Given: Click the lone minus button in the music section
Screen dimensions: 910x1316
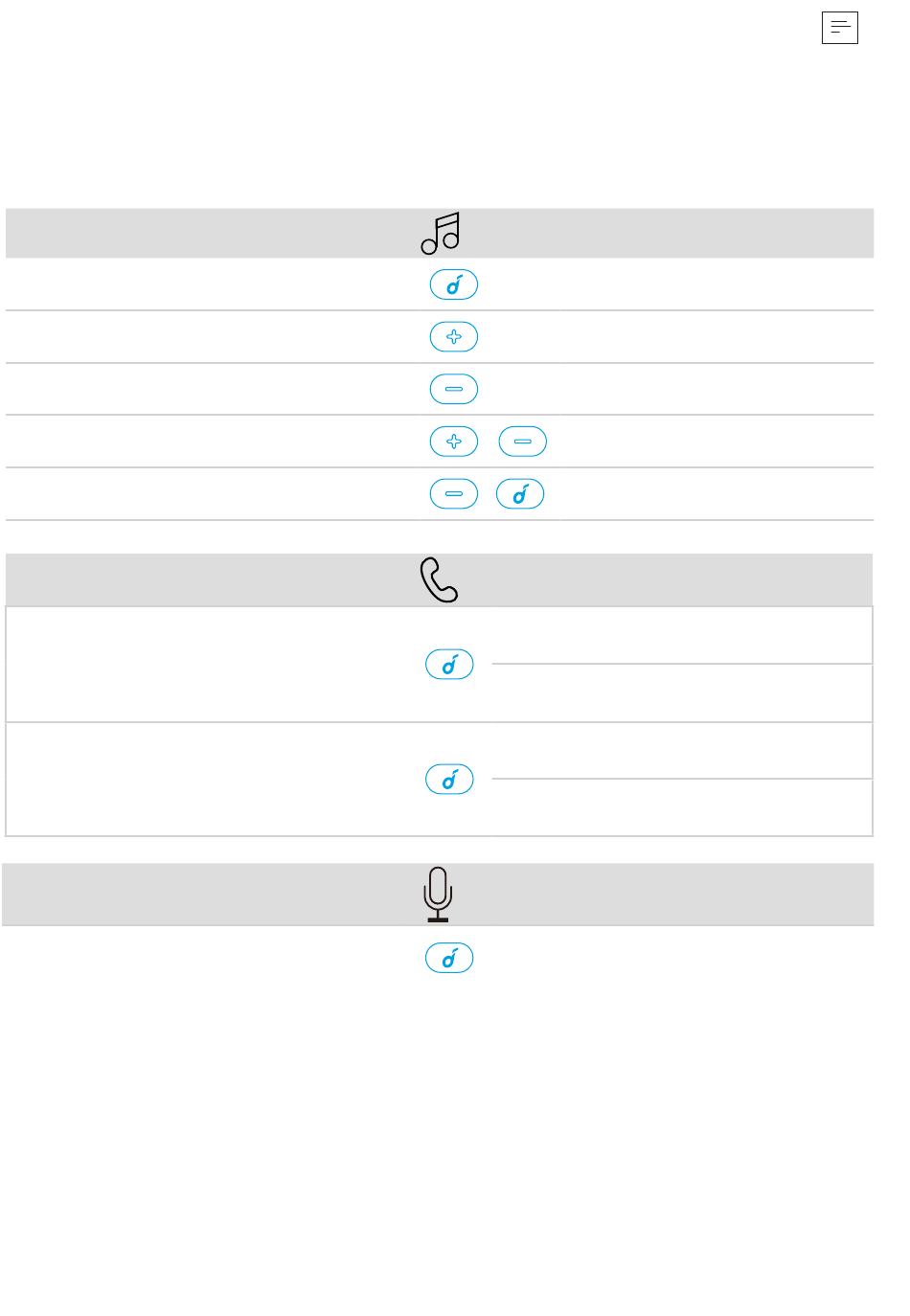Looking at the screenshot, I should (x=454, y=389).
